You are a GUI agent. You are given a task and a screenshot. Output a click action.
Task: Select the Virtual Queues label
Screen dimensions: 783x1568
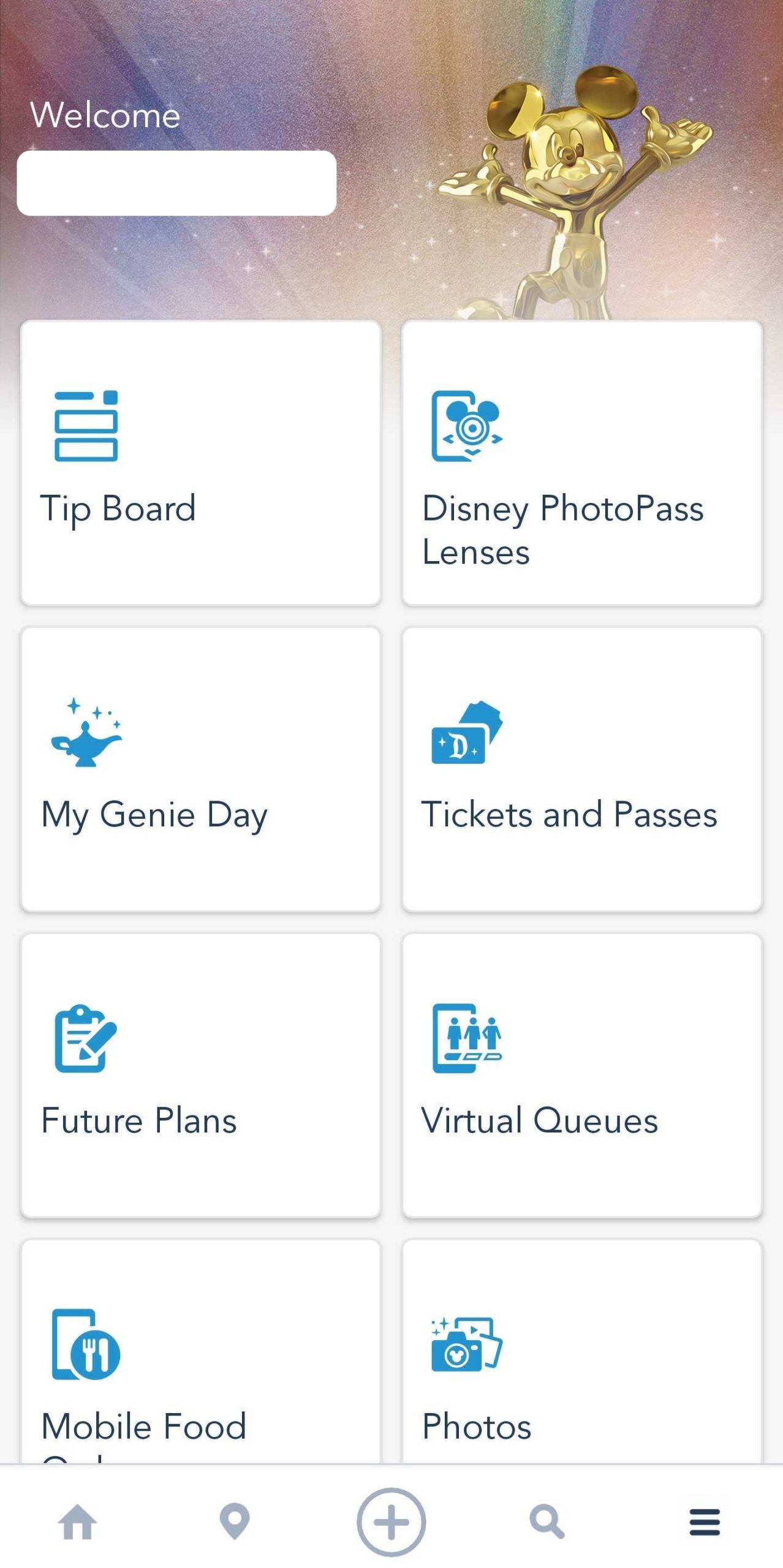[x=539, y=1121]
